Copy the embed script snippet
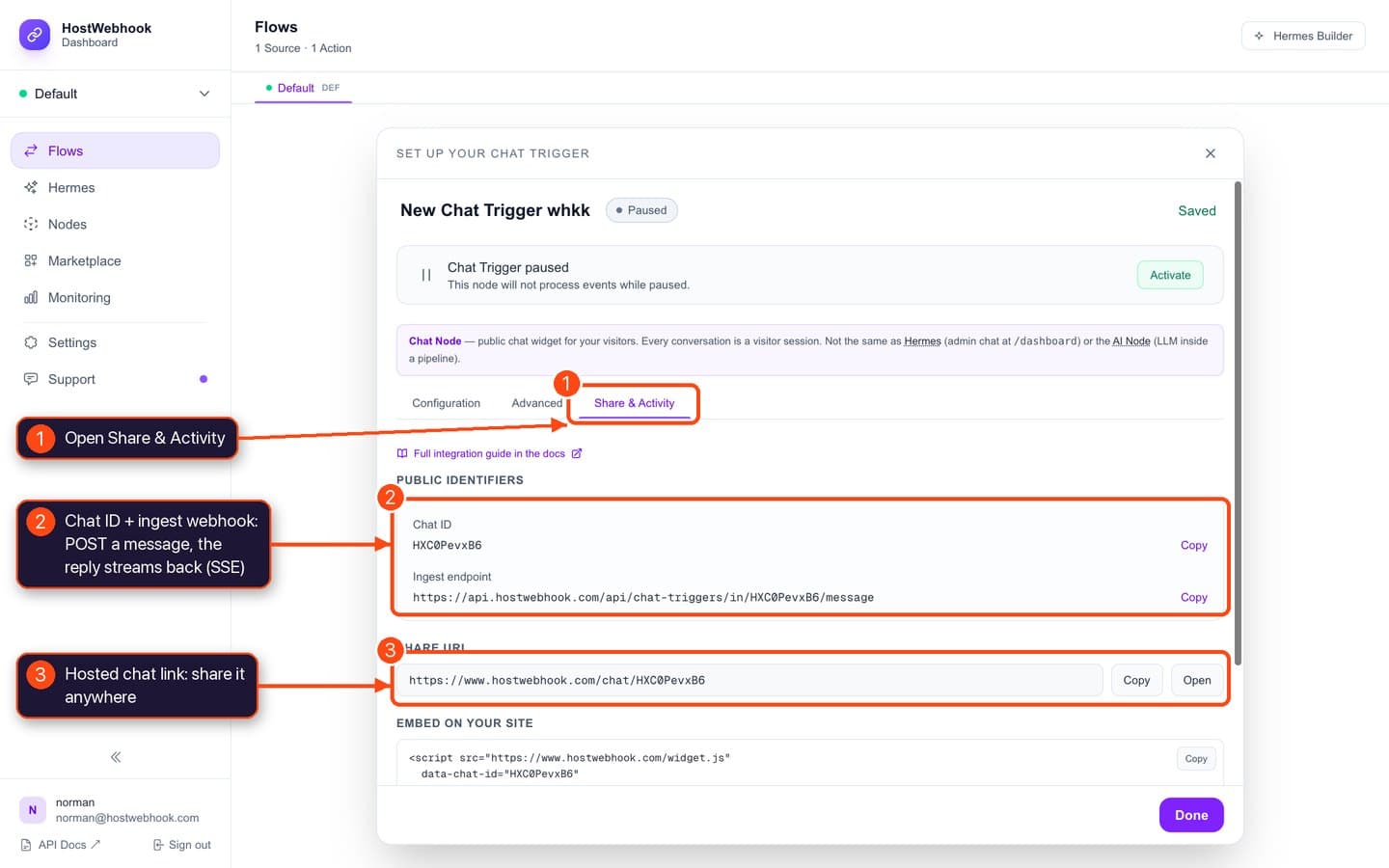The image size is (1389, 868). click(x=1196, y=759)
